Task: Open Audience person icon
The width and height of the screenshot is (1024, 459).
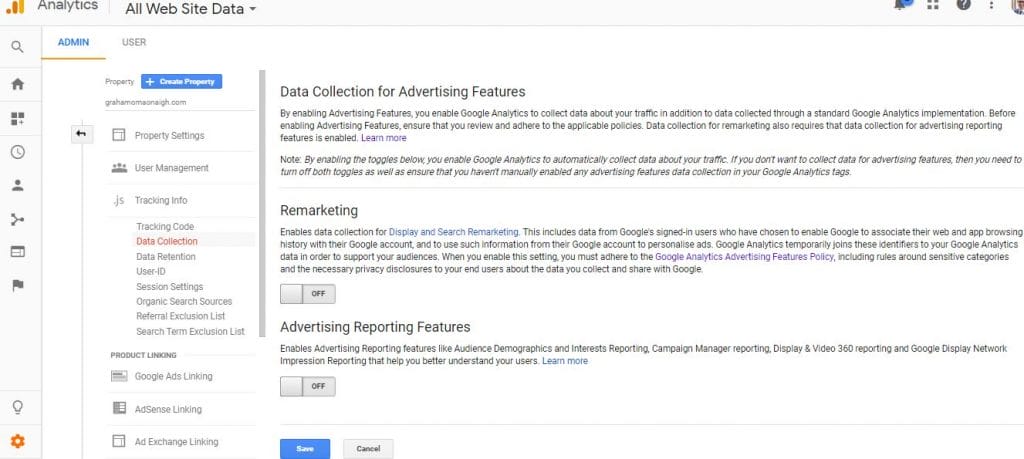Action: point(18,185)
